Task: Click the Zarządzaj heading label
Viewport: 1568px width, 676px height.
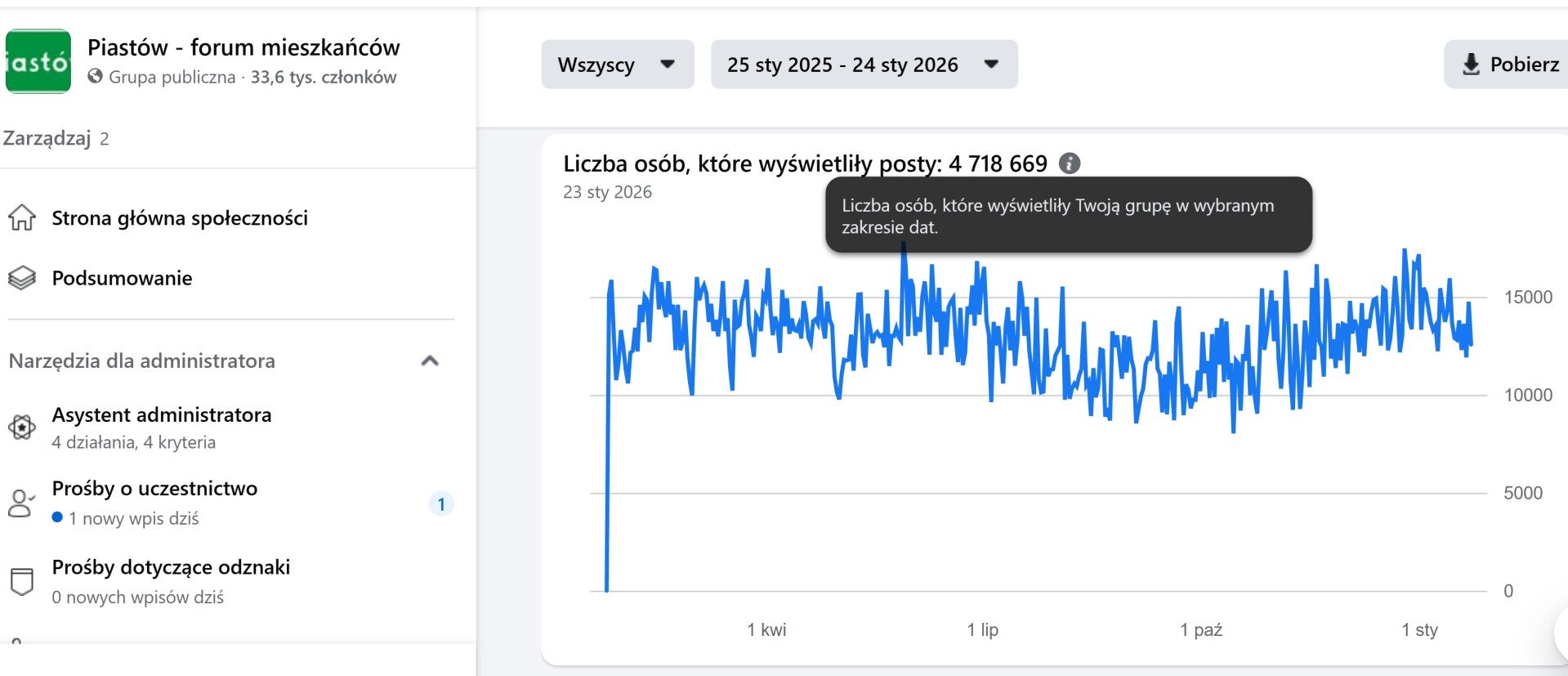Action: click(x=47, y=138)
